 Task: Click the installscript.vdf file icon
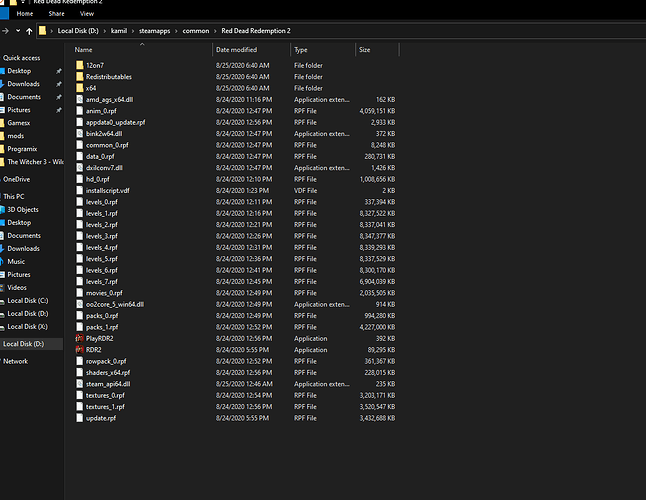[x=80, y=190]
